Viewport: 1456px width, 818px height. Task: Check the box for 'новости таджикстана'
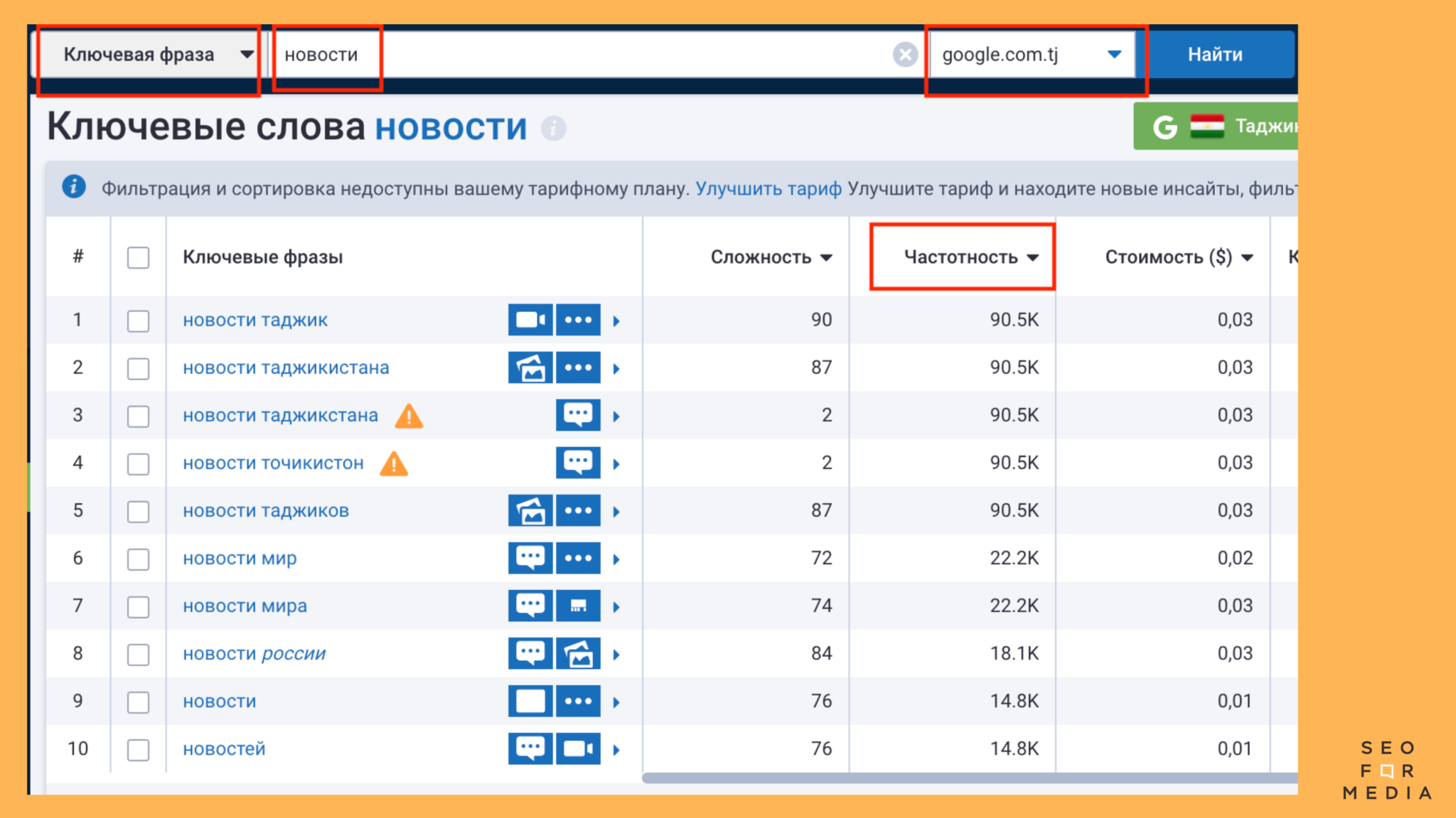[138, 416]
